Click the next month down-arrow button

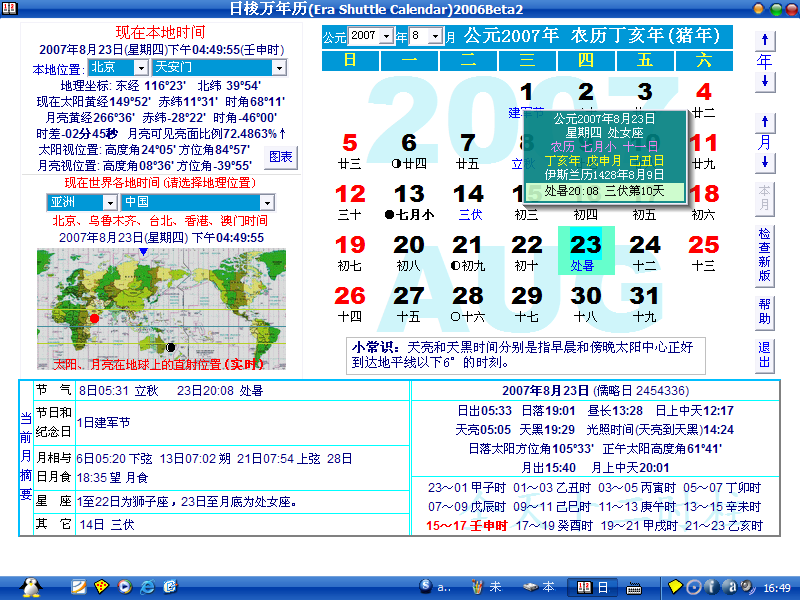coord(765,162)
